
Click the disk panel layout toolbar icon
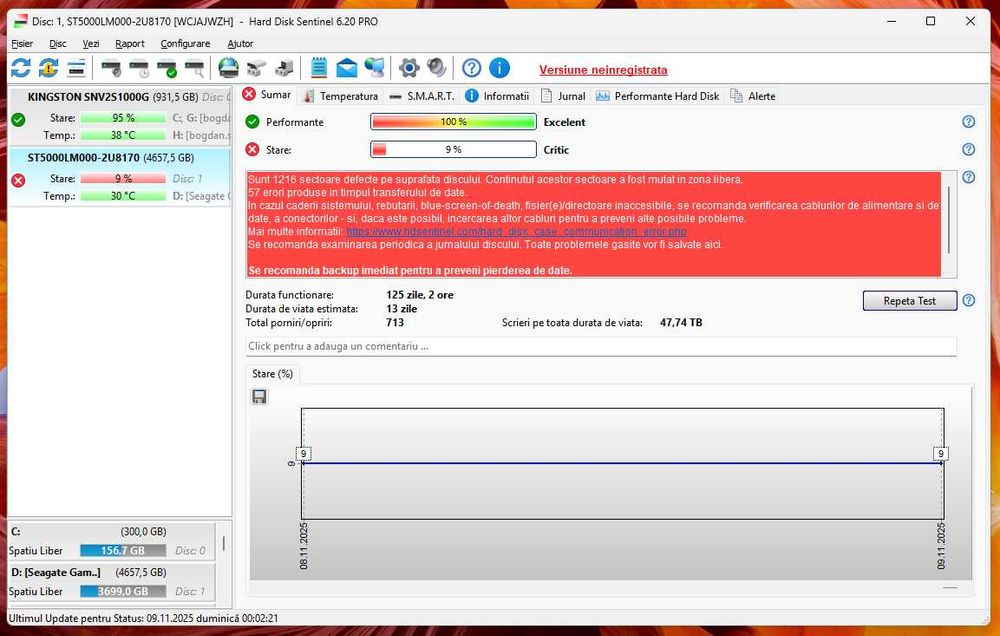point(77,68)
